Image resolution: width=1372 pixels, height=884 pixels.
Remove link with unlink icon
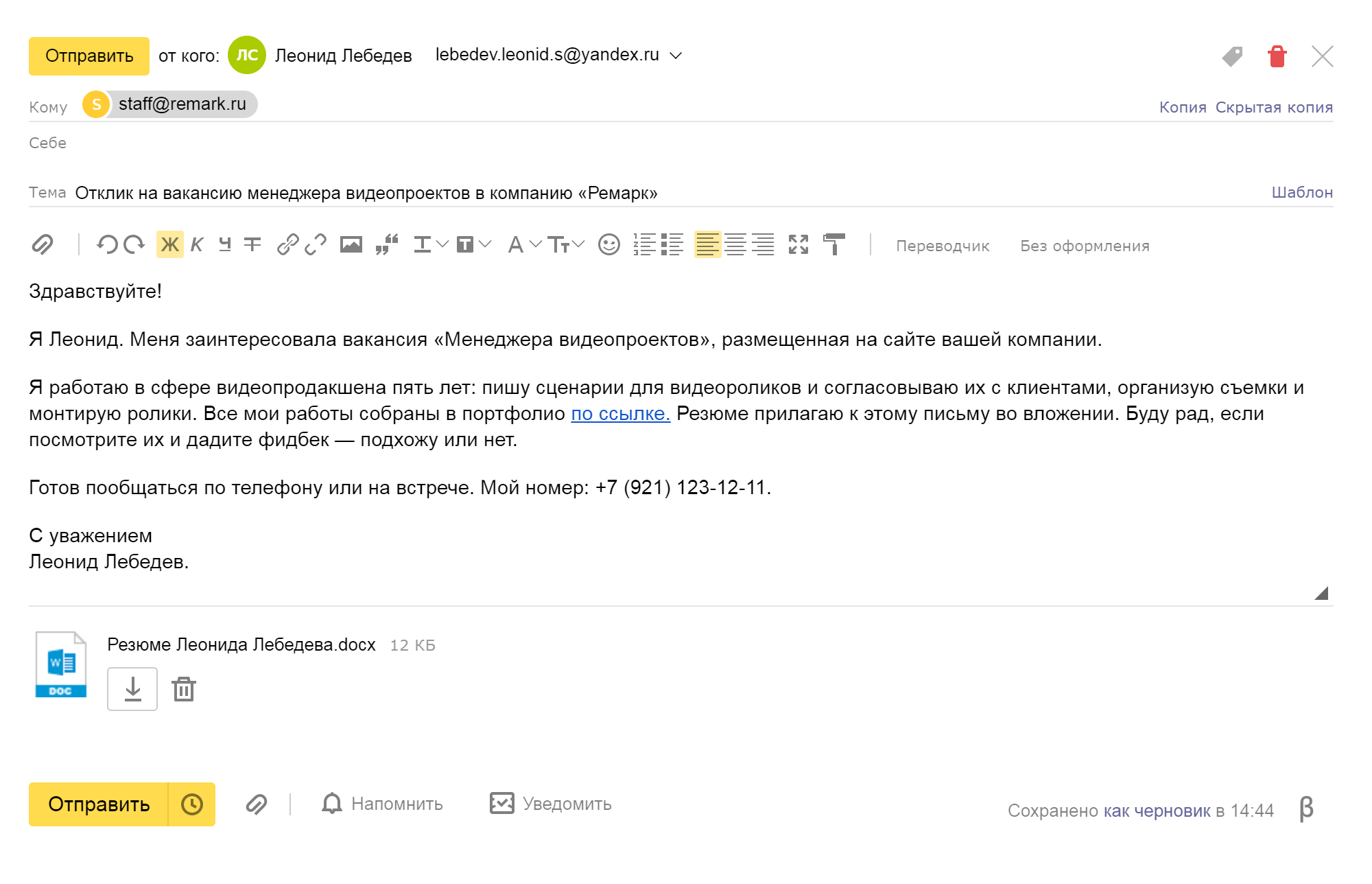(316, 244)
